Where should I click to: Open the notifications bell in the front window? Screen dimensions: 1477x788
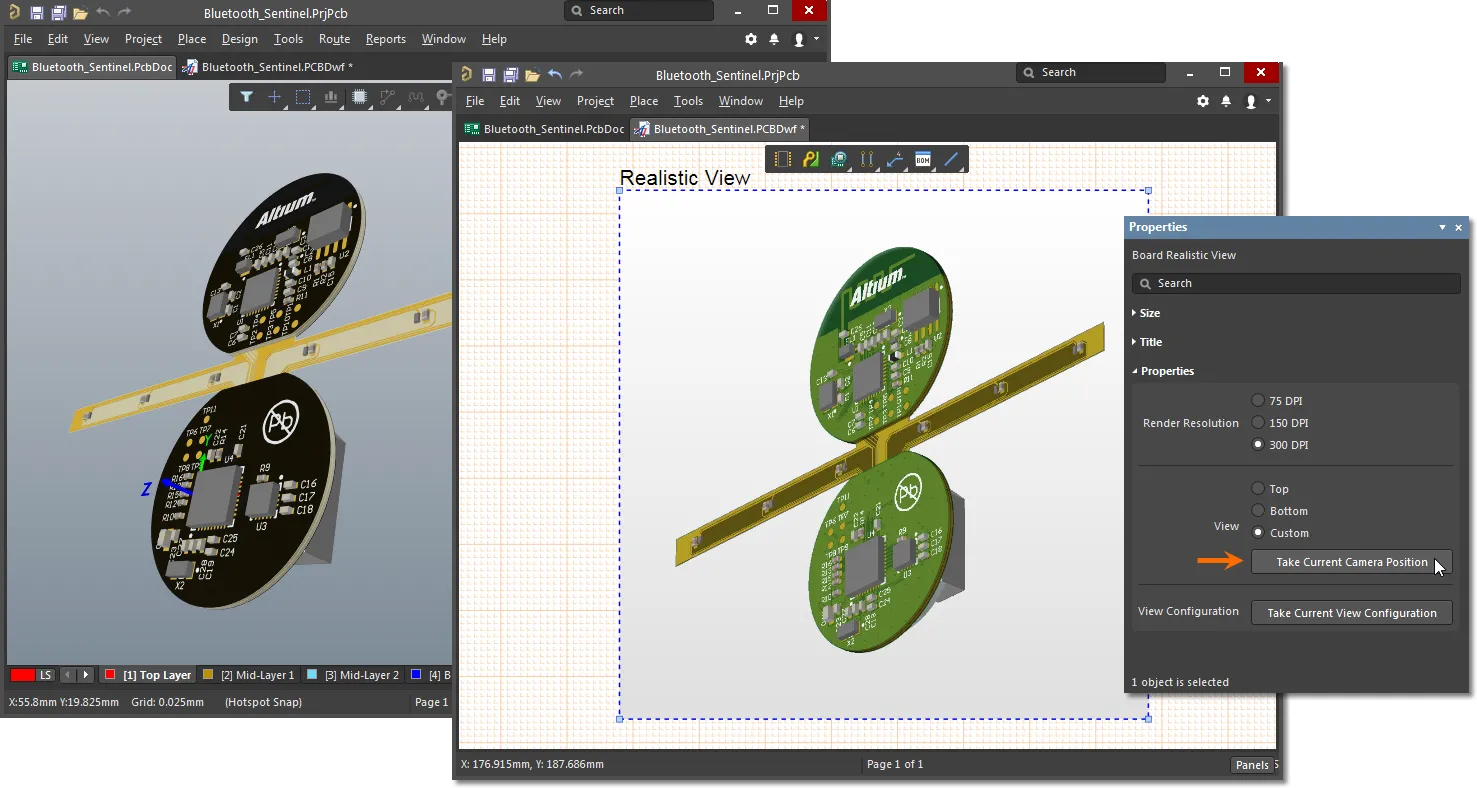pyautogui.click(x=1226, y=101)
